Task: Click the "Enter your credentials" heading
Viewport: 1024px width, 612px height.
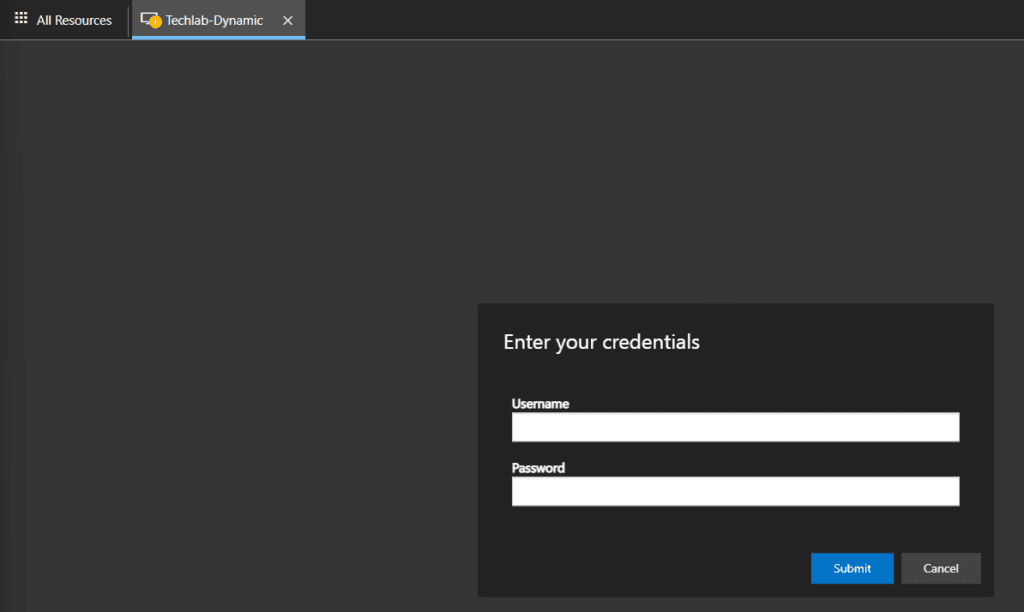Action: 601,342
